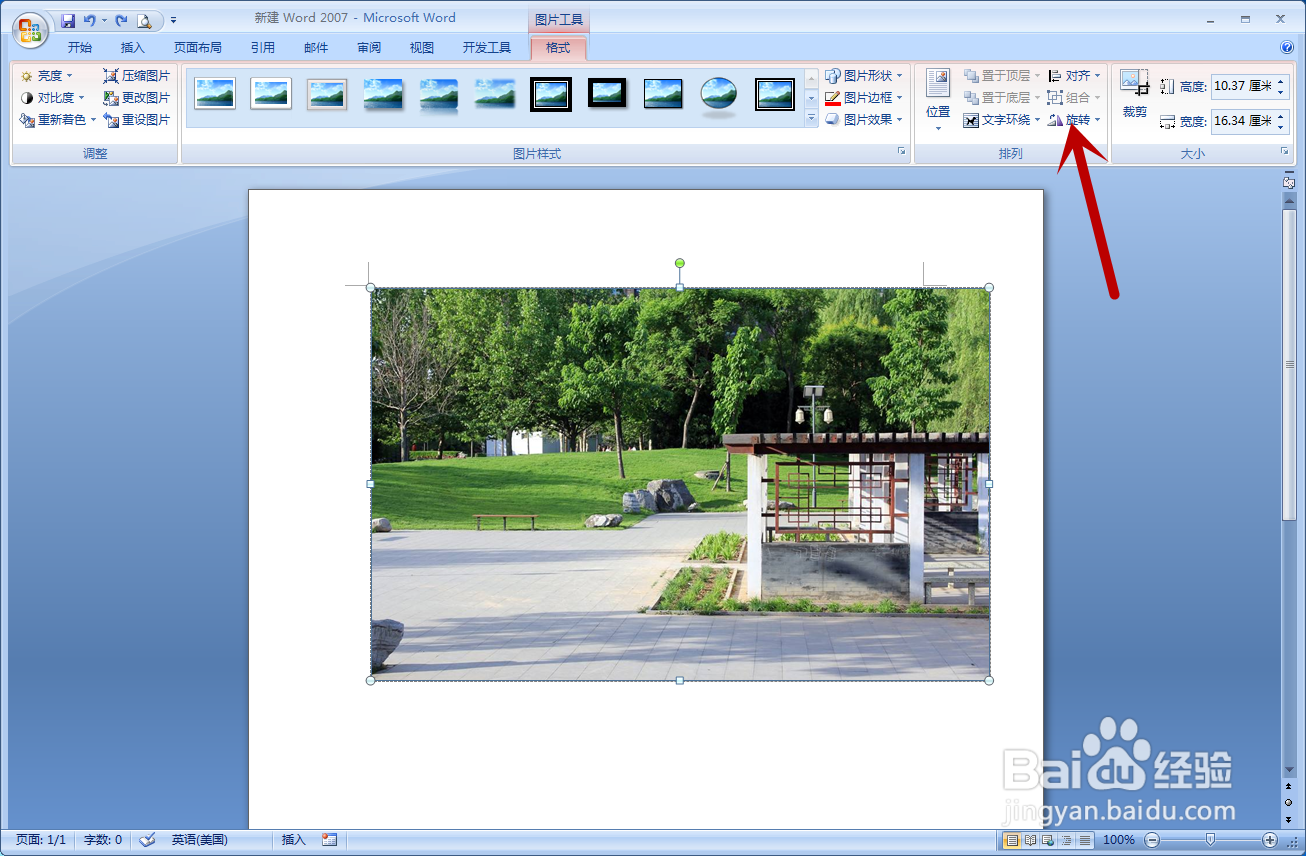The image size is (1306, 856).
Task: Open the 图片样式 dialog launcher
Action: click(x=901, y=152)
